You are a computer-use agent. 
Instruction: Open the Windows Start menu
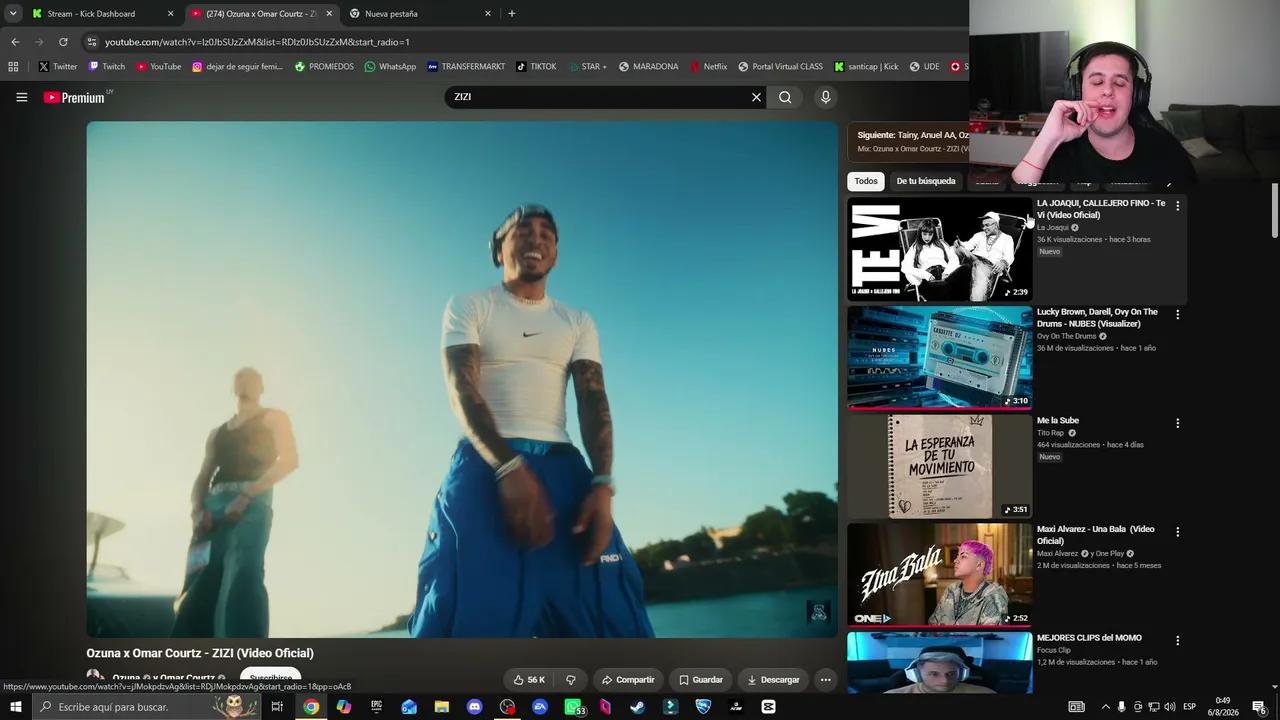tap(15, 707)
